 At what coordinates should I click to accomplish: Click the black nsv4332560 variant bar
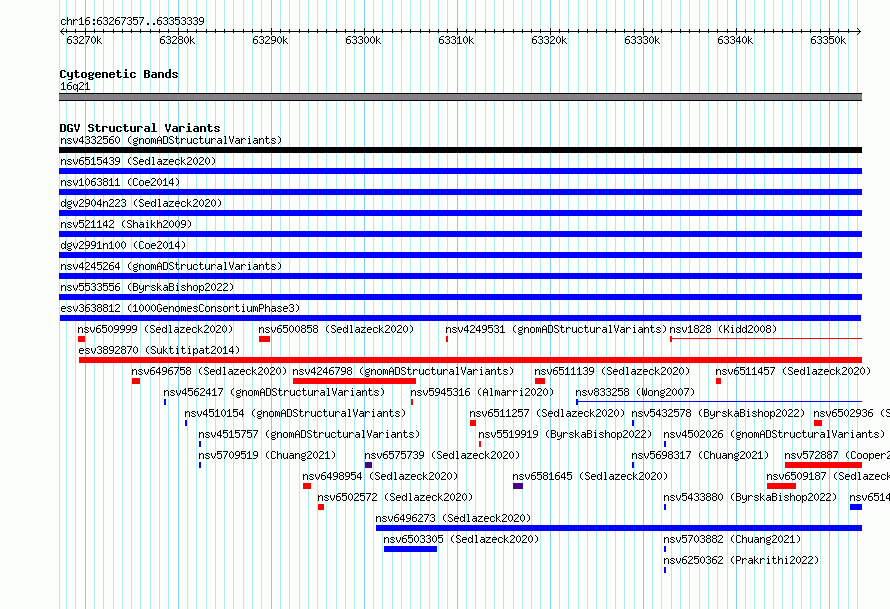tap(460, 150)
